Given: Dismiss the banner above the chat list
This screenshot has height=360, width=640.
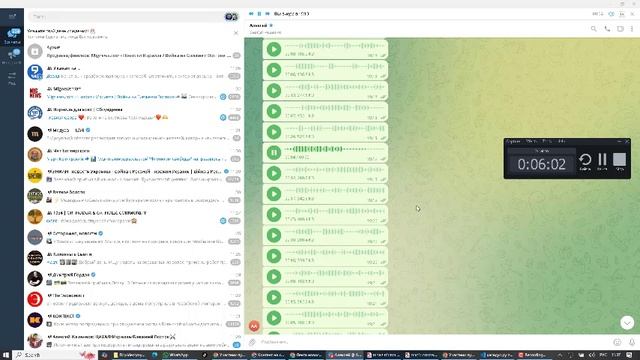Looking at the screenshot, I should point(236,33).
